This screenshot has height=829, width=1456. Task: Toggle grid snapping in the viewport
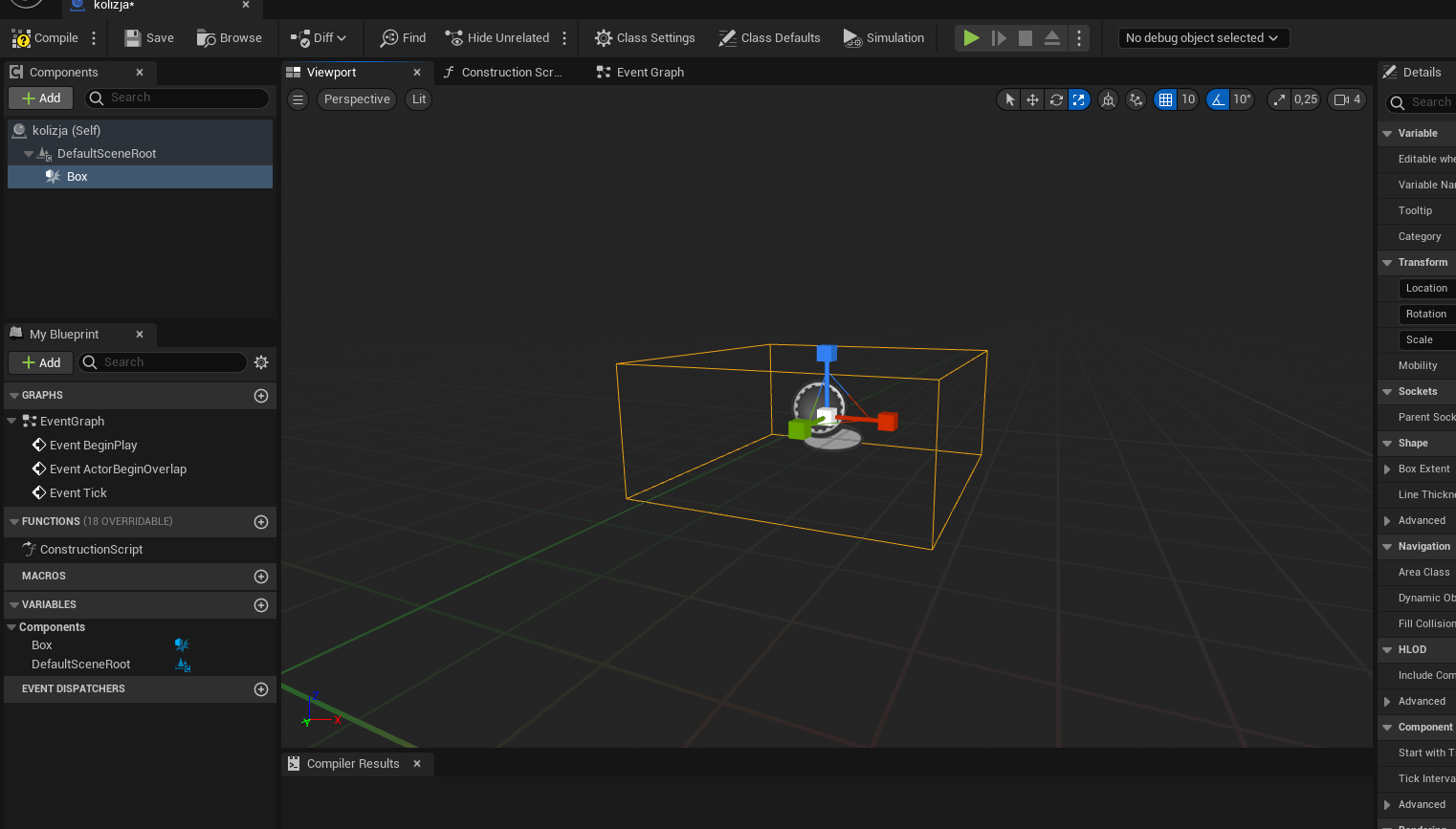tap(1165, 99)
